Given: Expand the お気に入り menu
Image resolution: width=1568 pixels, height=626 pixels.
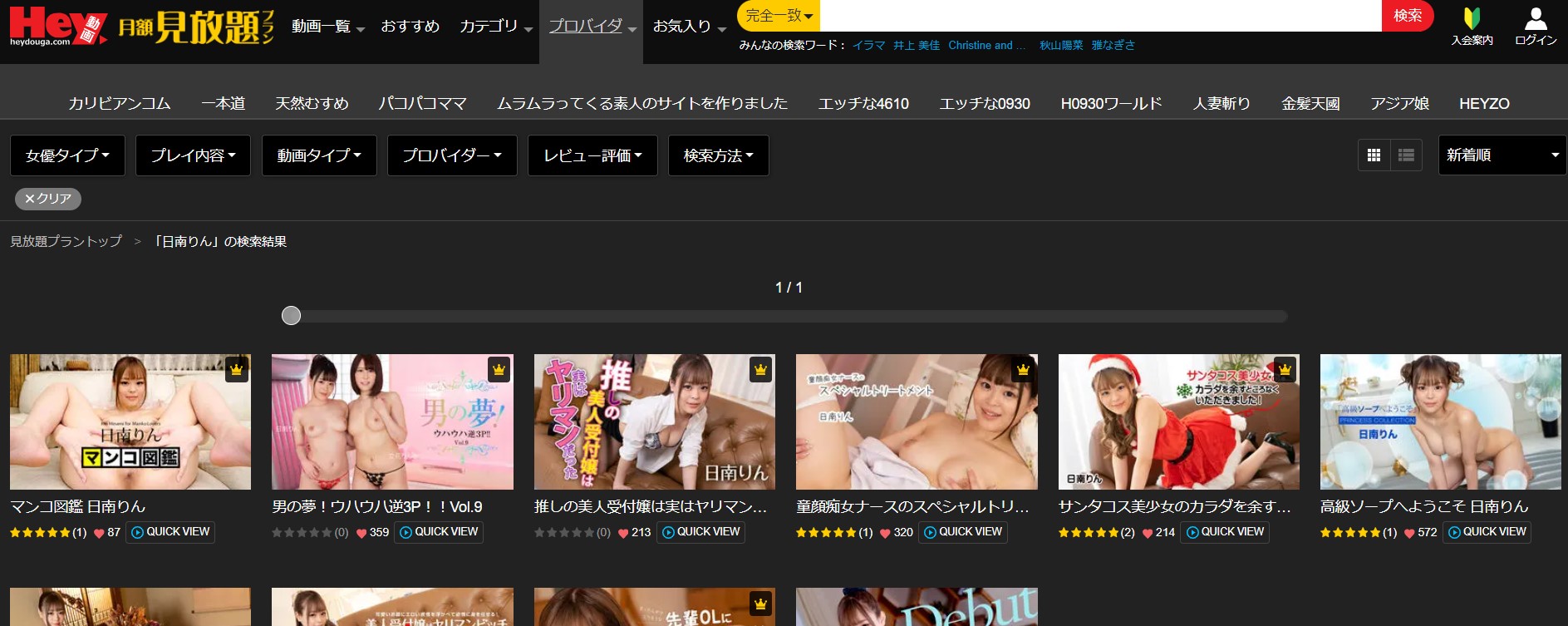Looking at the screenshot, I should (689, 27).
